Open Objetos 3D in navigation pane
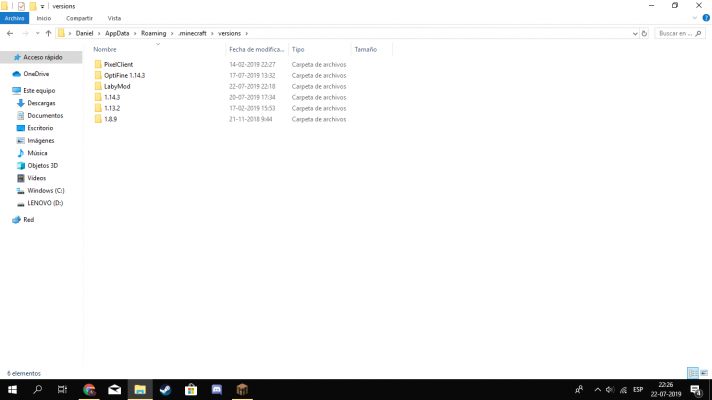This screenshot has height=400, width=712. coord(41,165)
